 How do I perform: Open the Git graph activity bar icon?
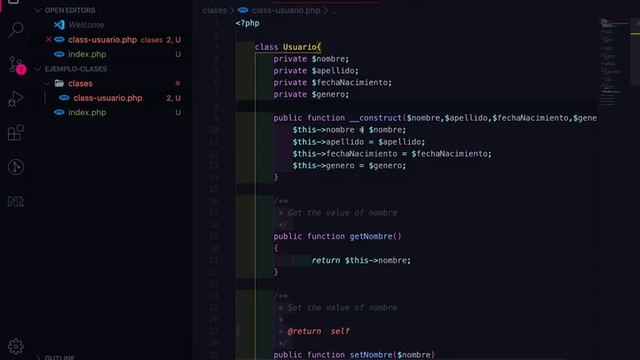16,167
